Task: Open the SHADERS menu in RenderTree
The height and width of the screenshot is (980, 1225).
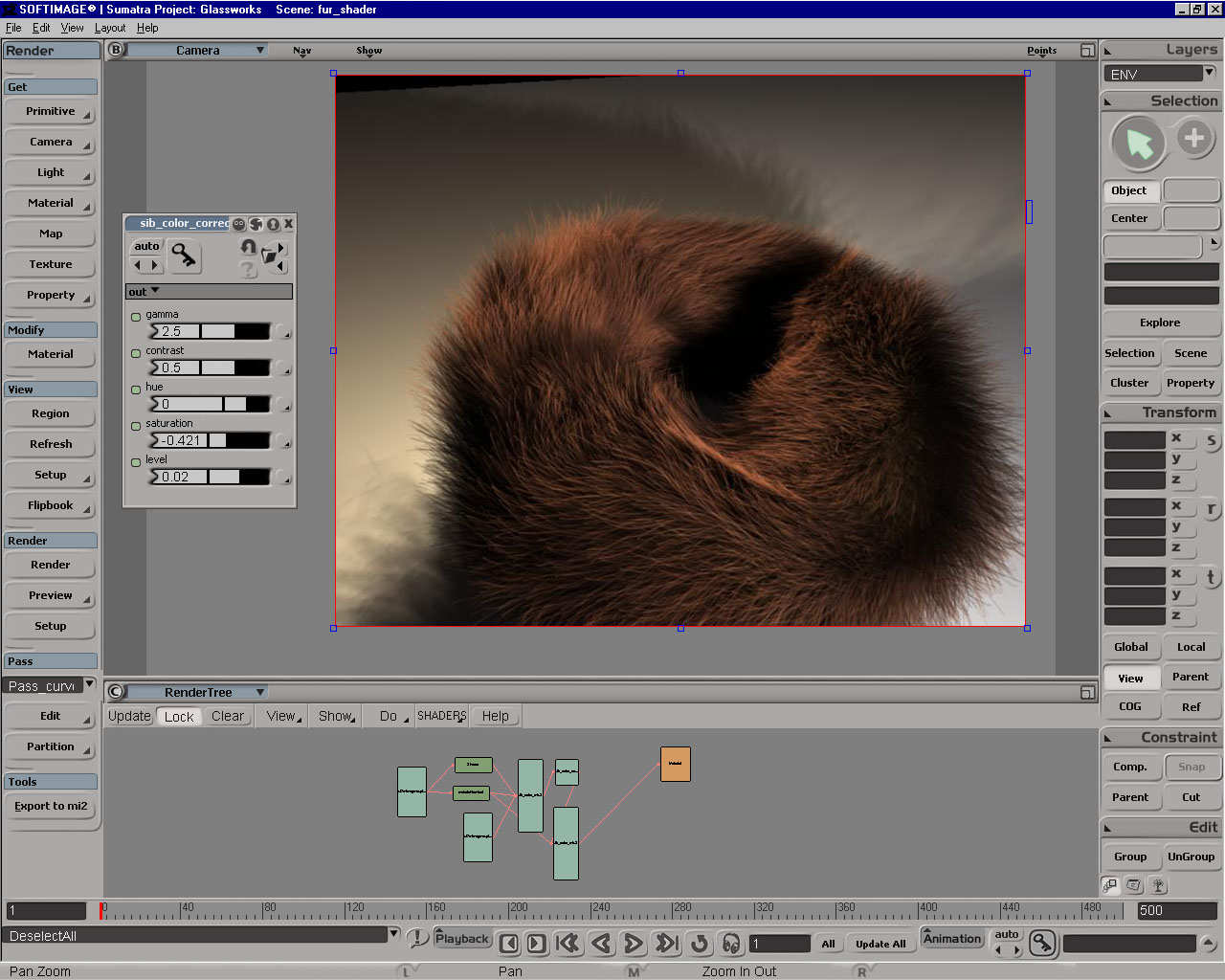Action: click(x=441, y=716)
